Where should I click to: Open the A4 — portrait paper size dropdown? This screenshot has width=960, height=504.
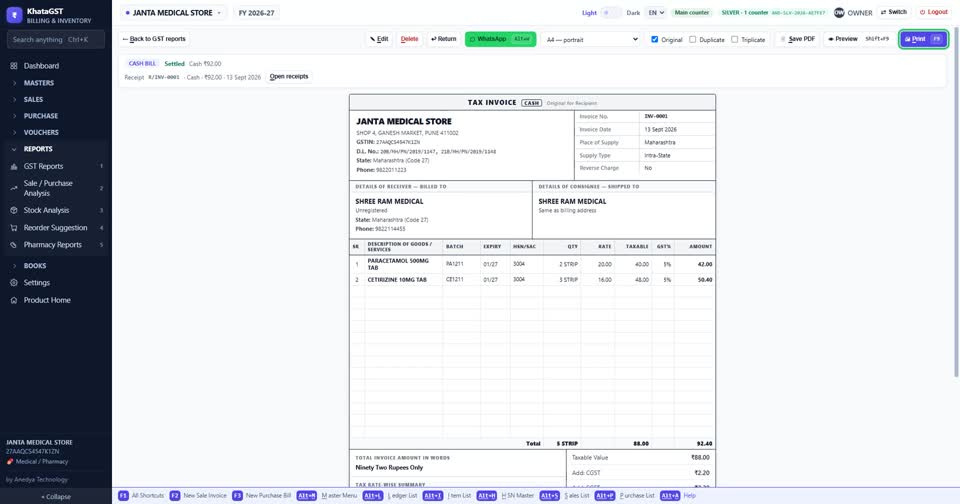click(x=591, y=39)
